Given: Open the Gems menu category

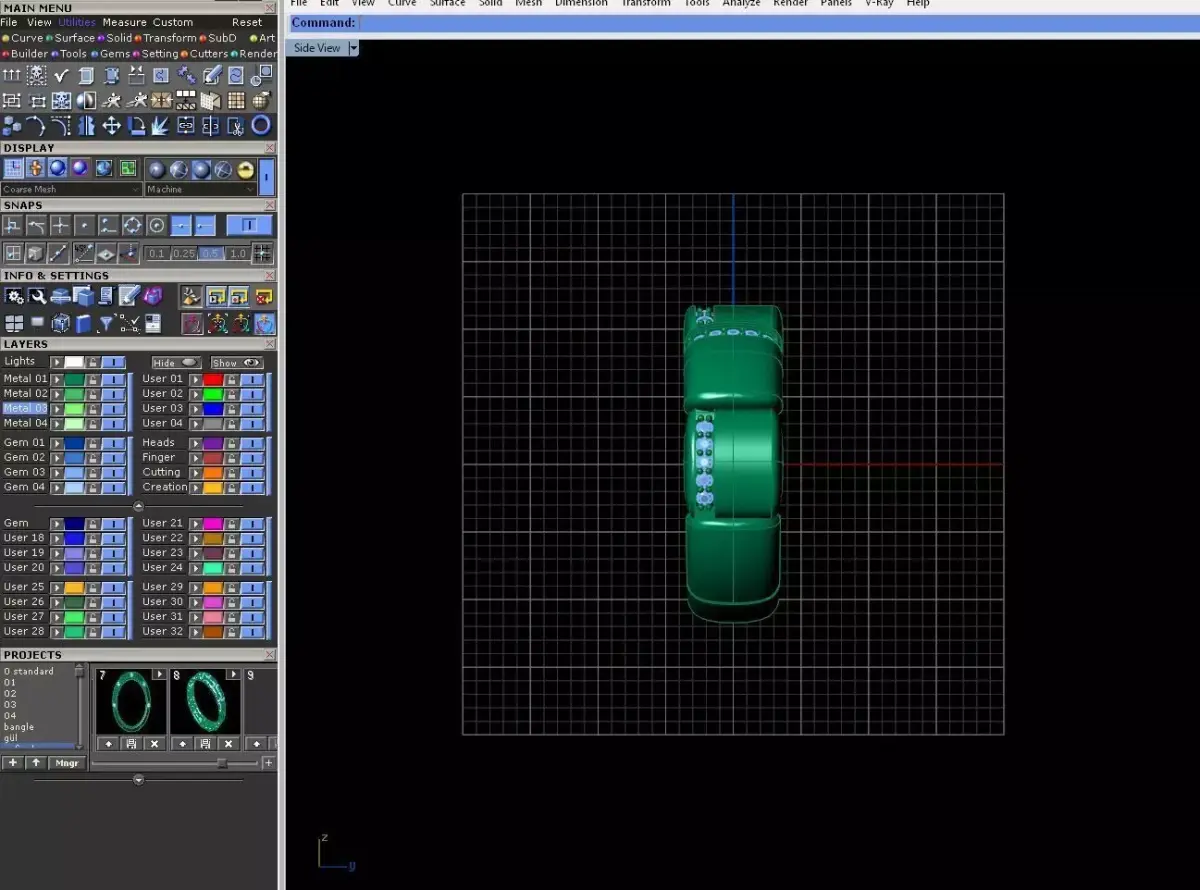Looking at the screenshot, I should (x=115, y=54).
